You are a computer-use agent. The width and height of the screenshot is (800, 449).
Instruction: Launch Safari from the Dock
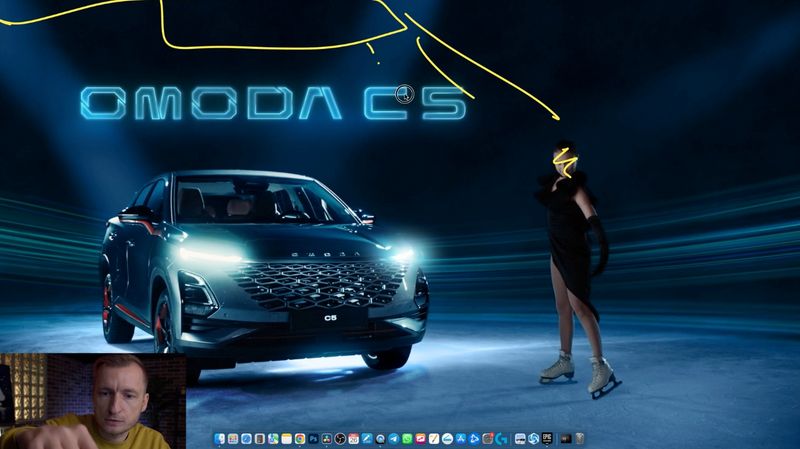[246, 439]
